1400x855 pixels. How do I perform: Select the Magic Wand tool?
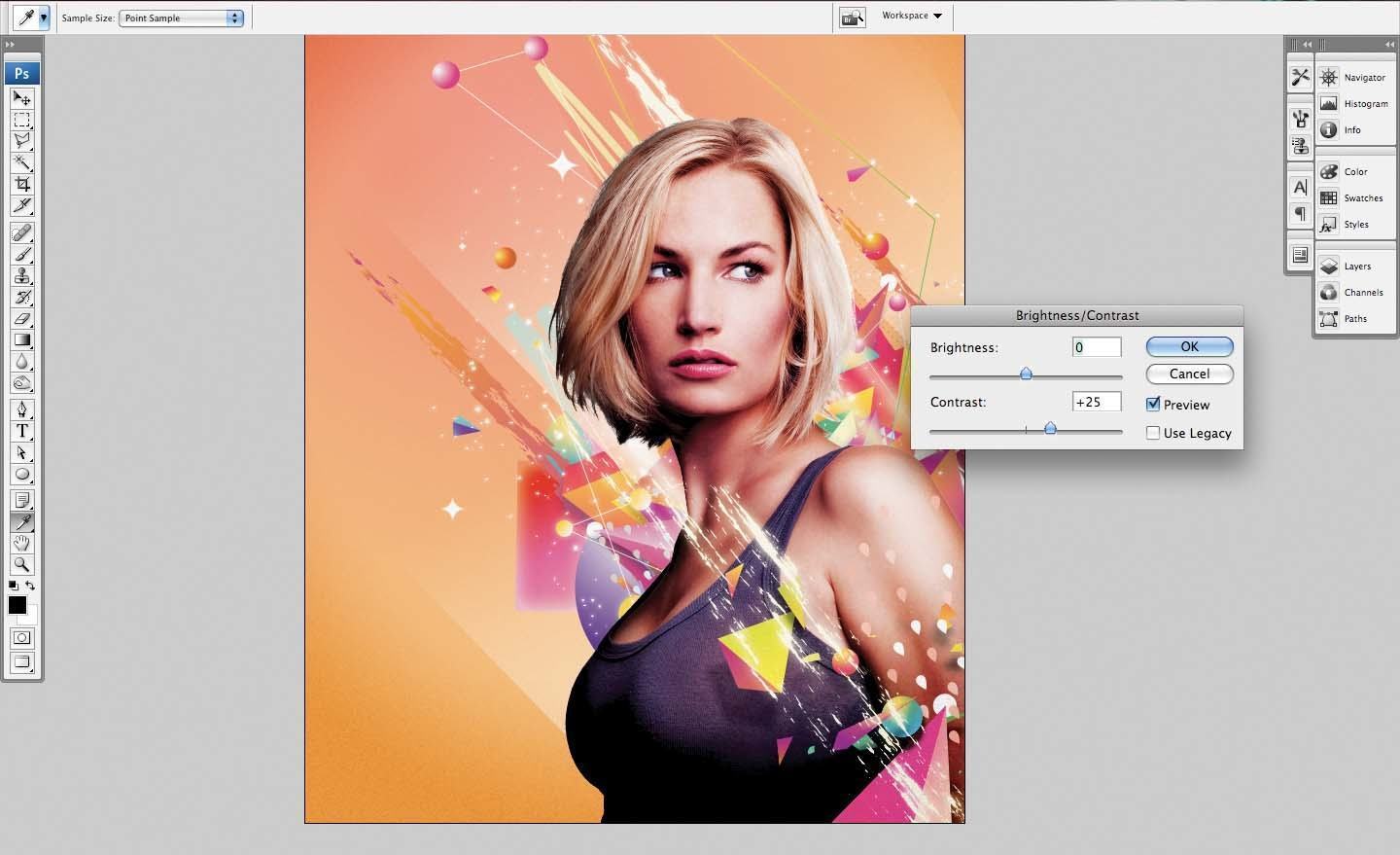coord(21,162)
